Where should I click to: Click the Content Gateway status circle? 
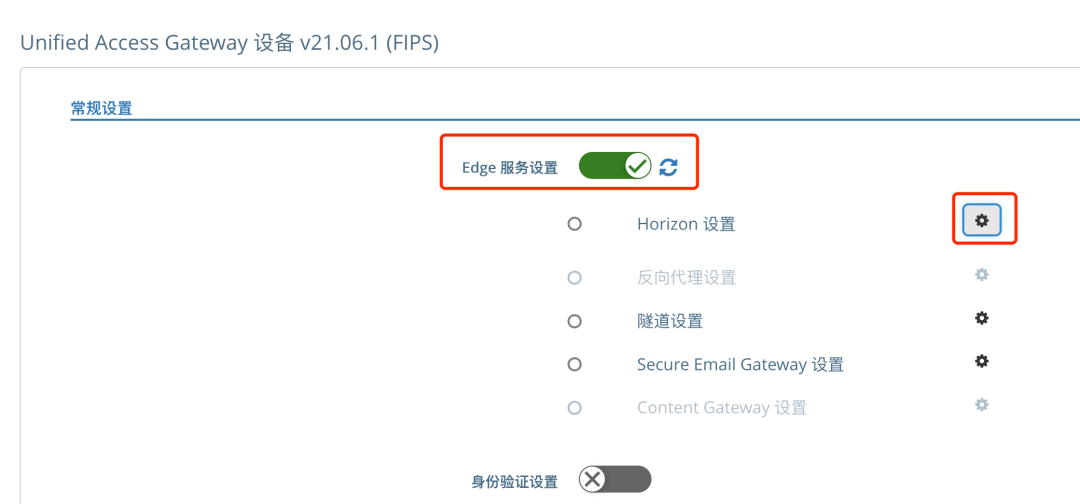[x=574, y=408]
